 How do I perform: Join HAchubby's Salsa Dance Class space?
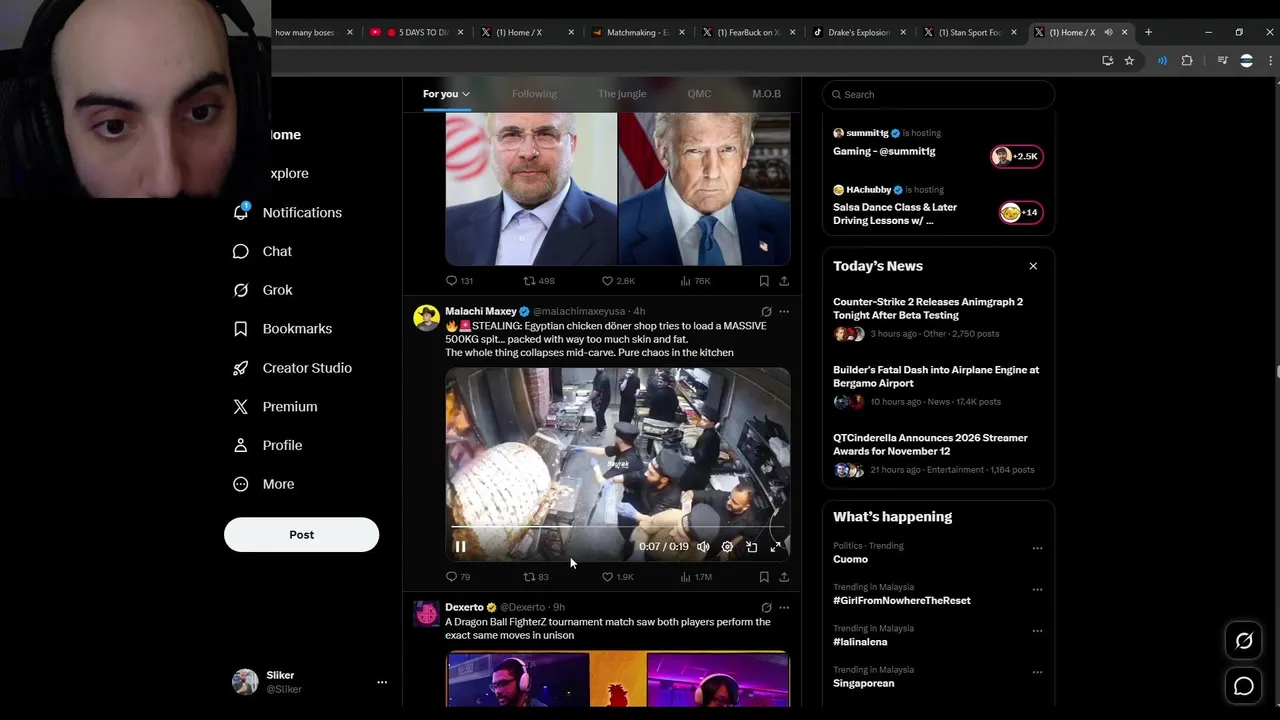point(1020,212)
